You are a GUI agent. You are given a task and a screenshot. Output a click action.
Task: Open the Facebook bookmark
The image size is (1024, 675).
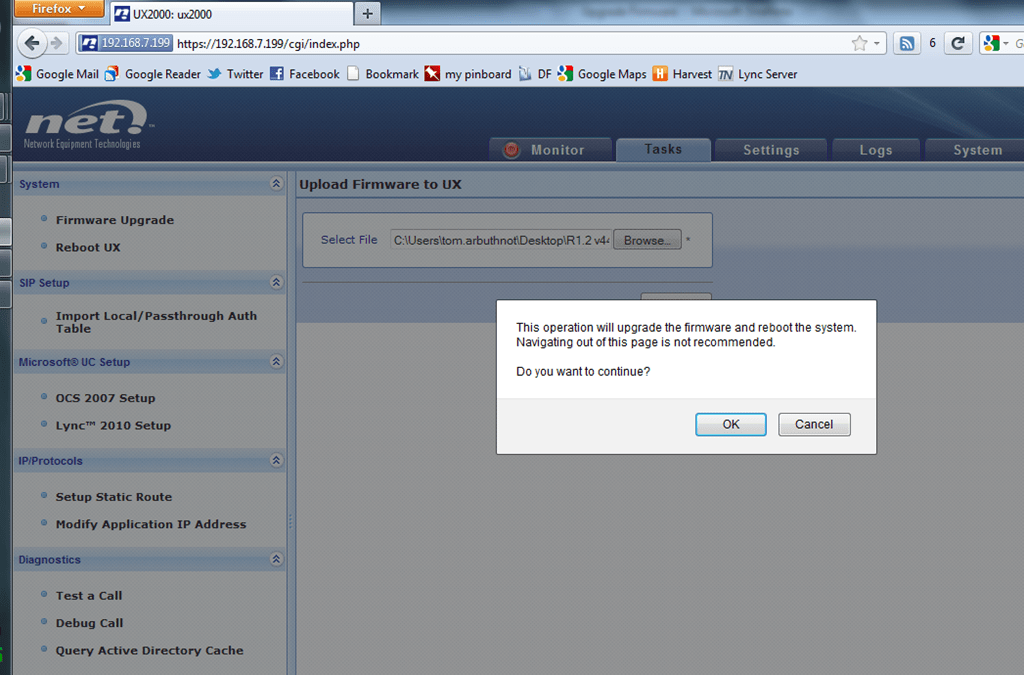tap(304, 74)
